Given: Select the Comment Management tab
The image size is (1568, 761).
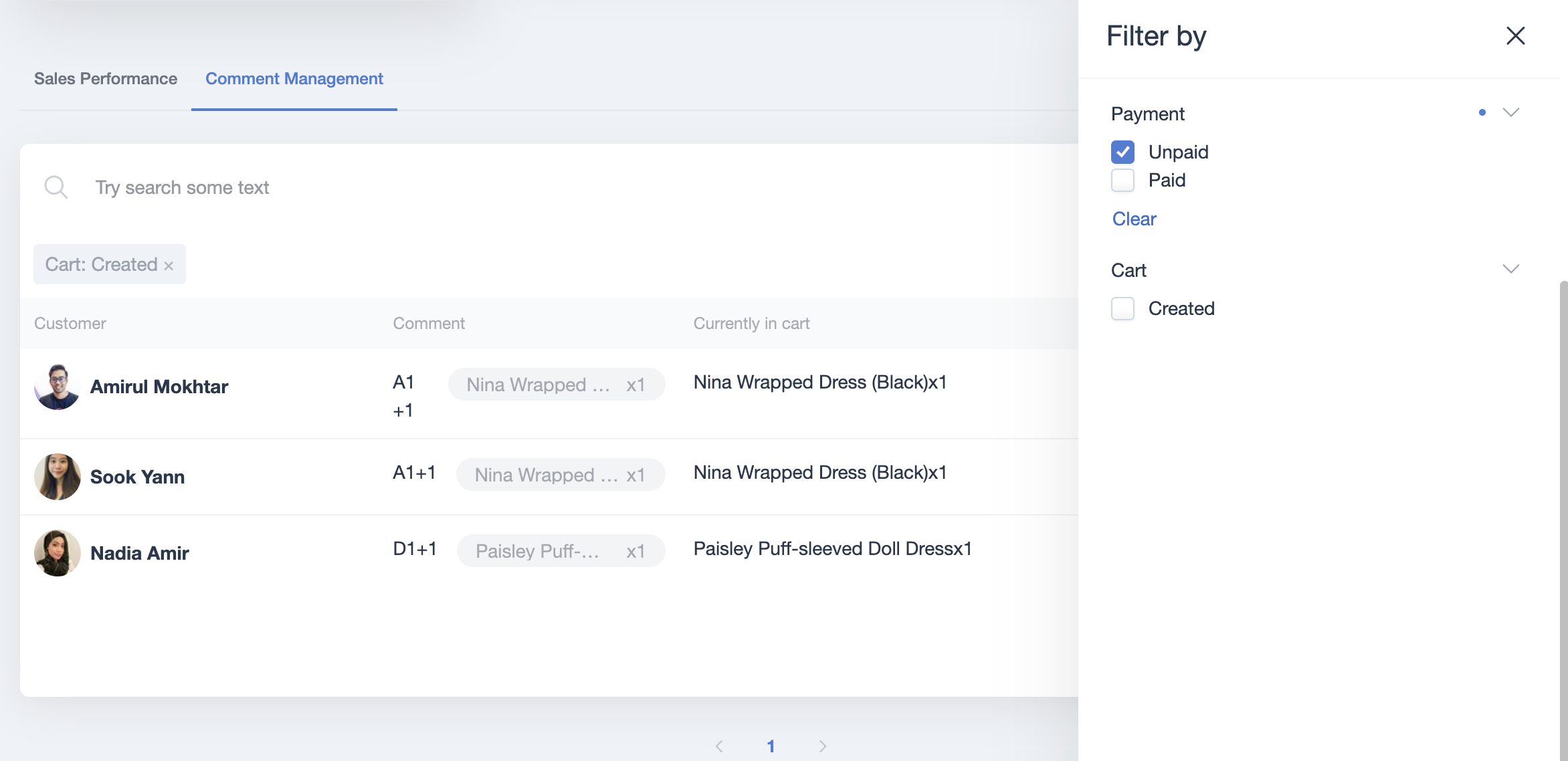Looking at the screenshot, I should pyautogui.click(x=294, y=79).
